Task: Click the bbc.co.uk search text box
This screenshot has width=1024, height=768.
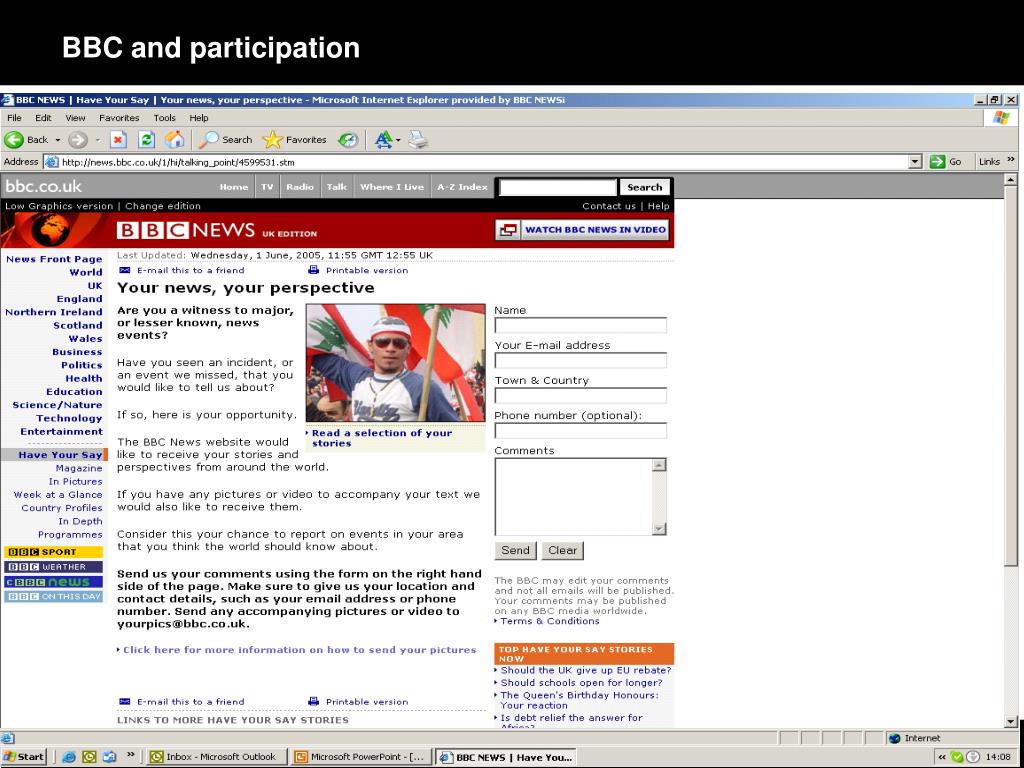Action: coord(558,187)
